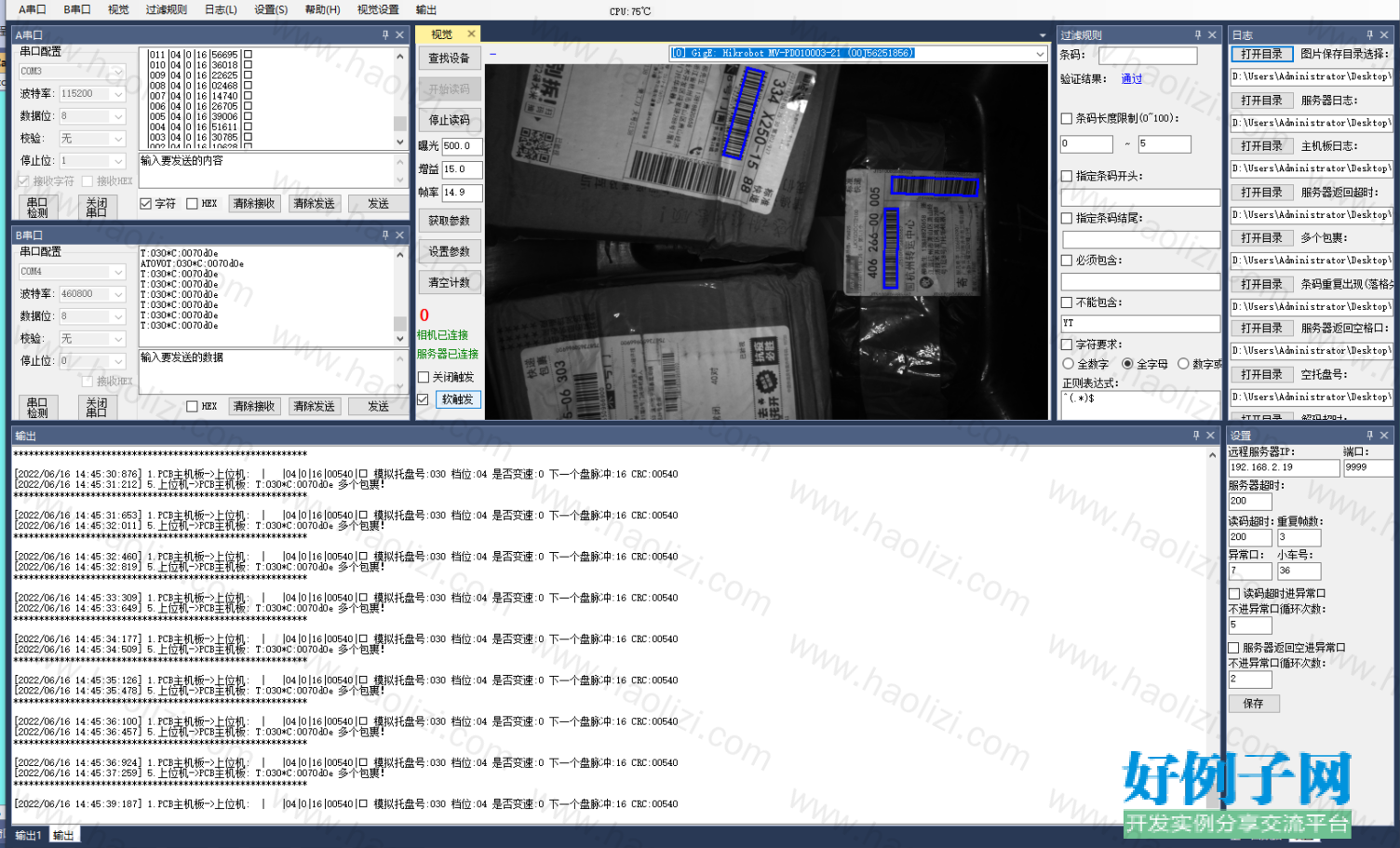Click the 远程服务器IP input field
1400x848 pixels.
(1284, 467)
